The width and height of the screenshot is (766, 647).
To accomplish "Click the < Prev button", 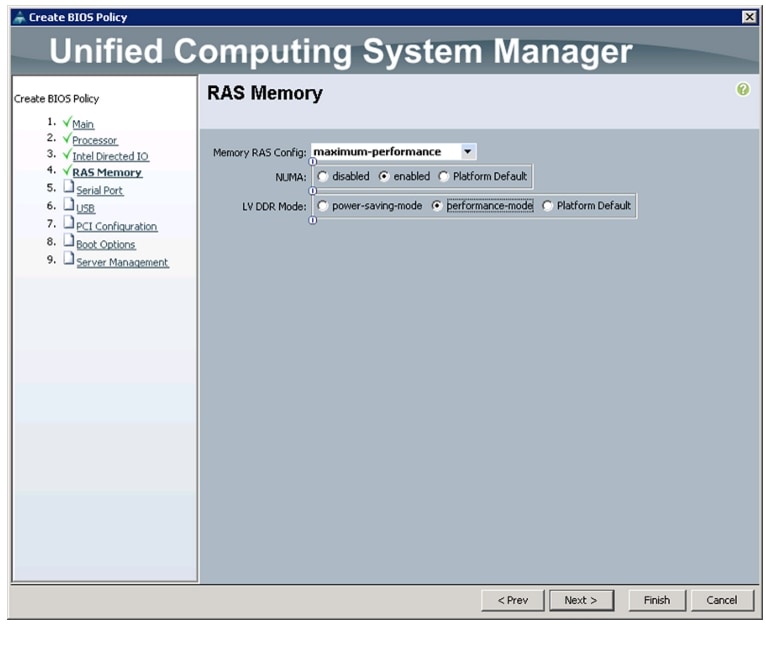I will point(512,600).
